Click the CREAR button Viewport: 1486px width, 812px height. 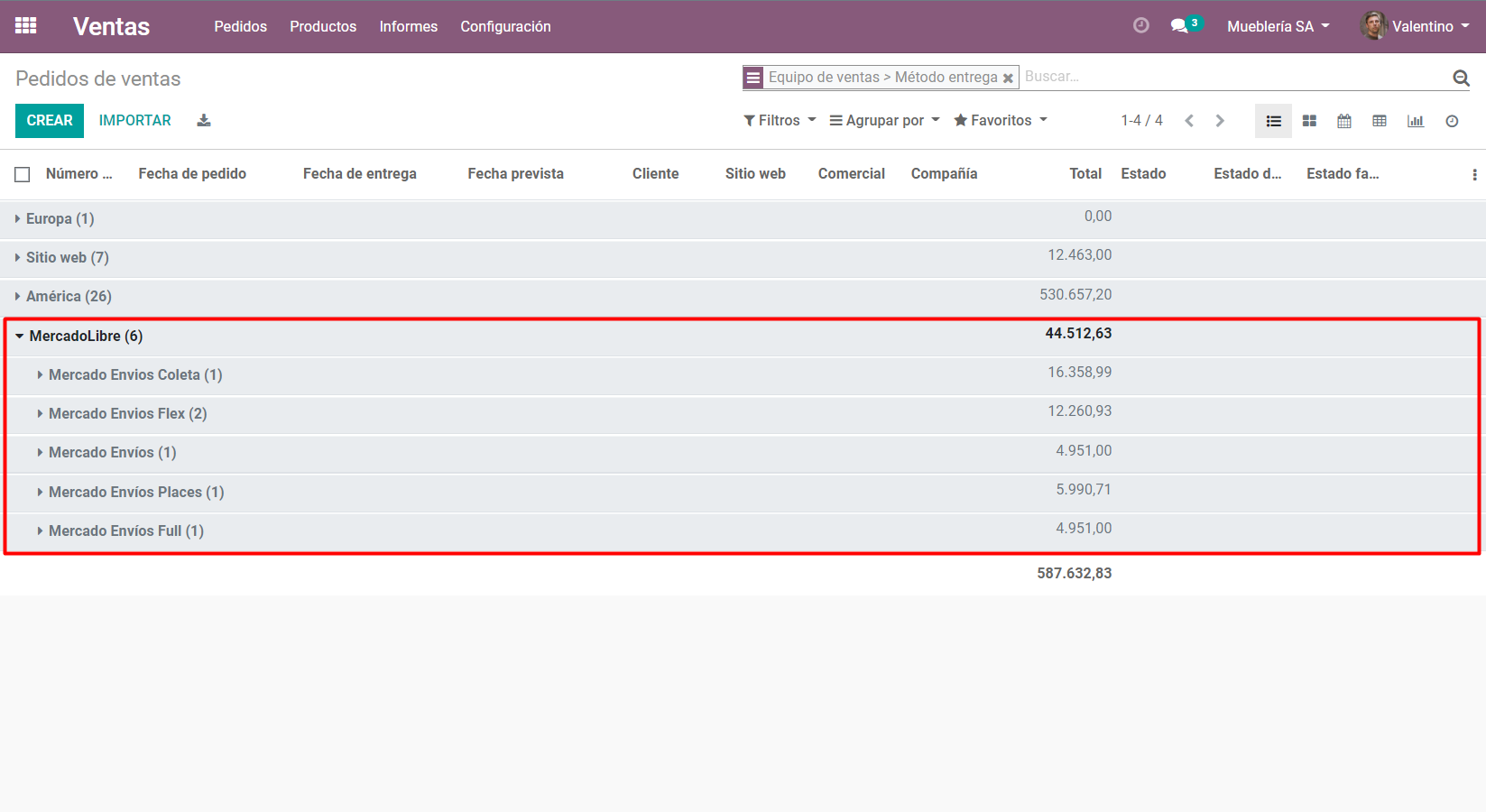50,121
